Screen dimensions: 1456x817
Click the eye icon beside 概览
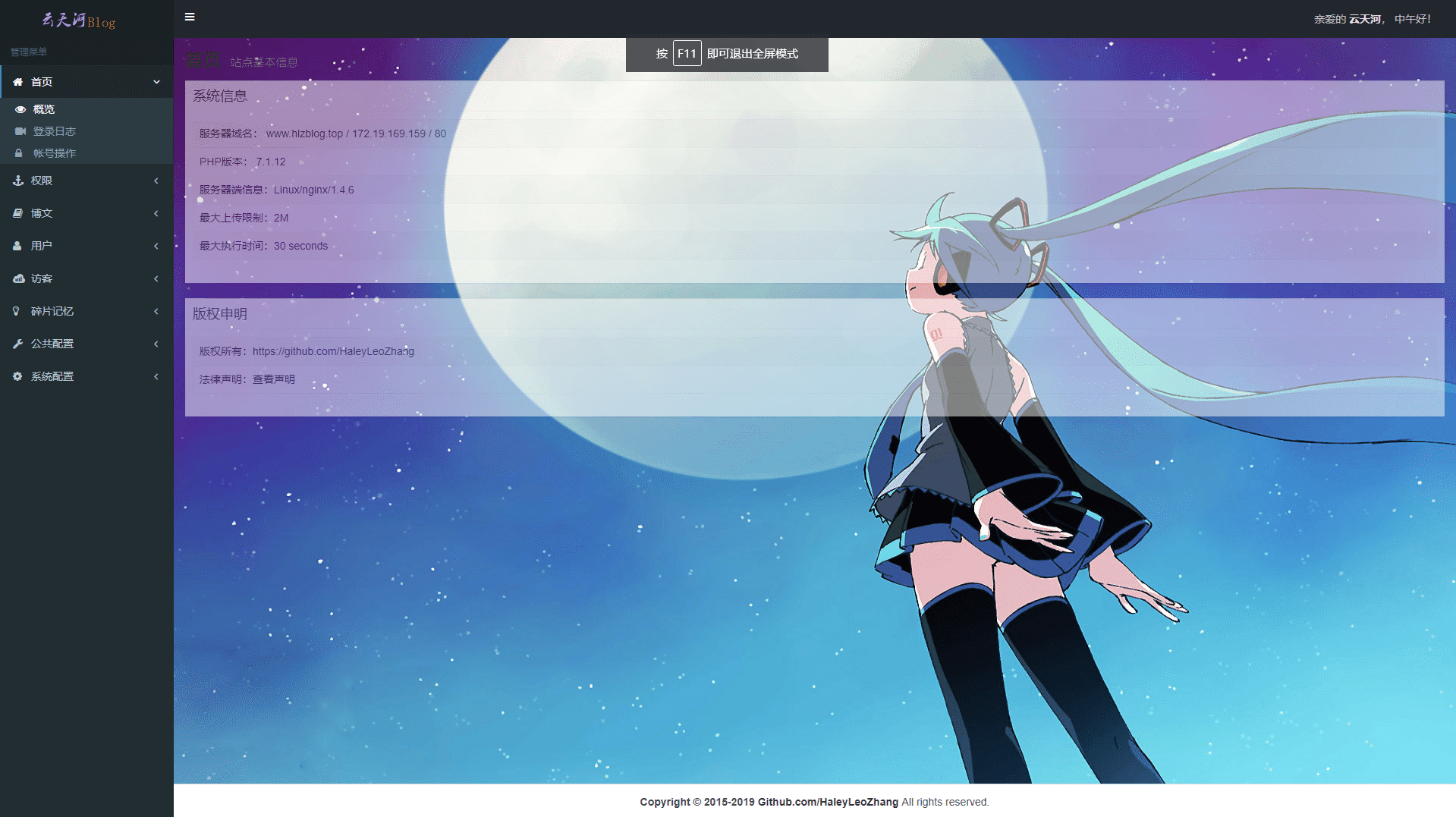tap(20, 109)
